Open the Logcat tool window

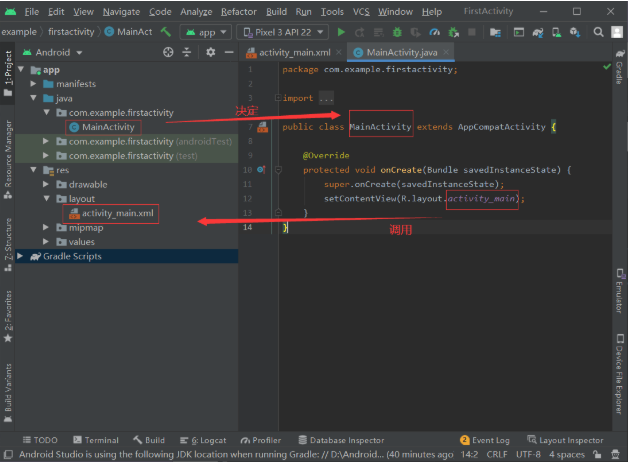click(x=203, y=440)
